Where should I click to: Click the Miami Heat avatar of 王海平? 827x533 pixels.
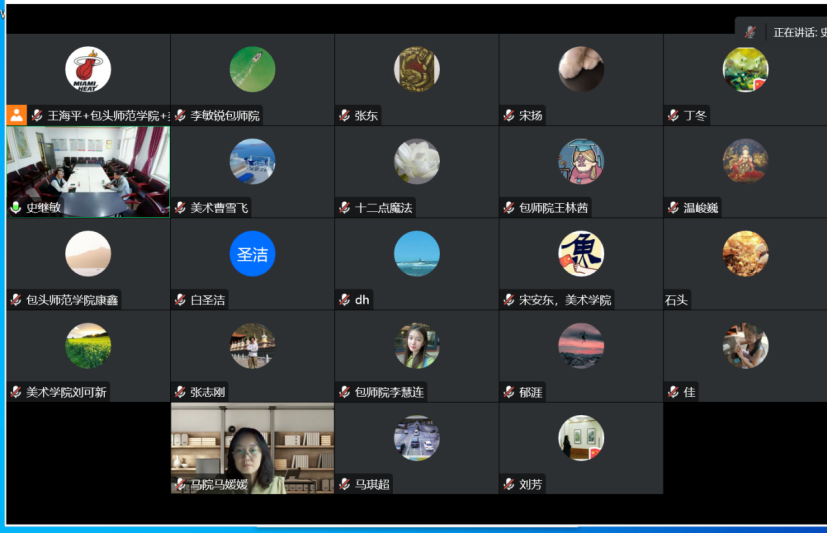88,70
